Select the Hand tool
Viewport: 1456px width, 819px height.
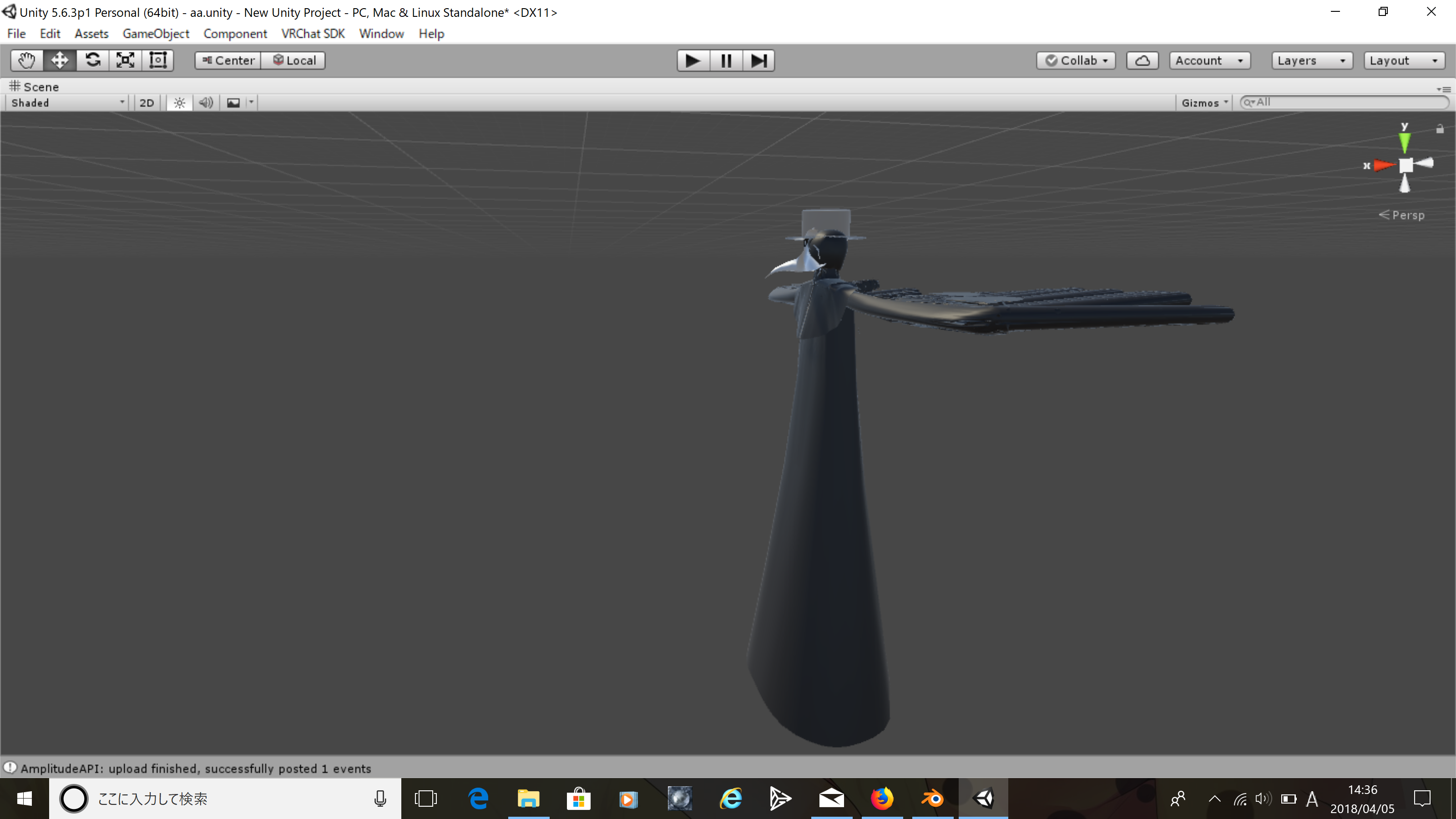[26, 61]
